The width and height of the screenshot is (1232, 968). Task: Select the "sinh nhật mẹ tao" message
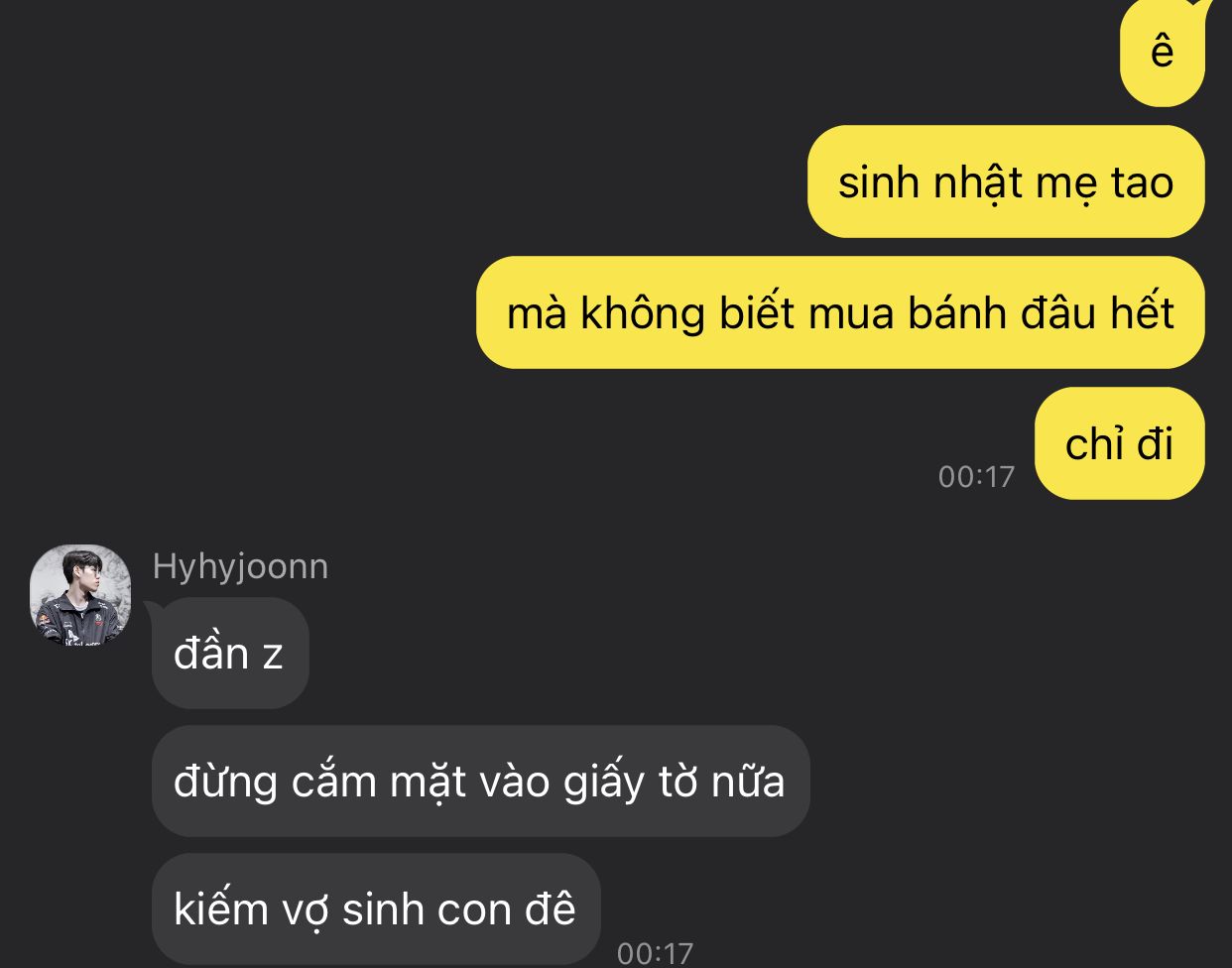1006,181
